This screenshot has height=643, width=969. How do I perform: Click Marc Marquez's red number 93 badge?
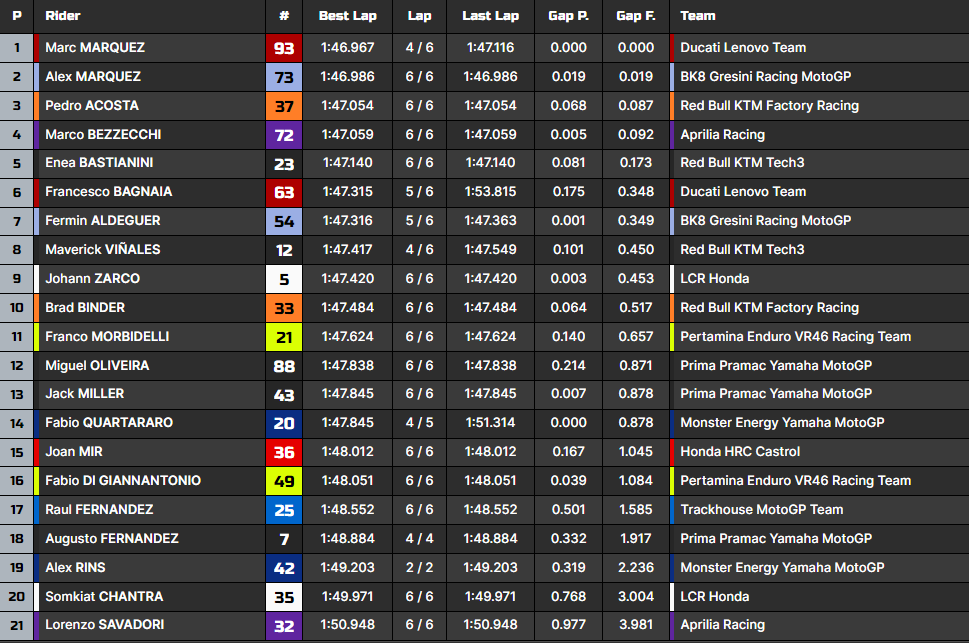284,48
